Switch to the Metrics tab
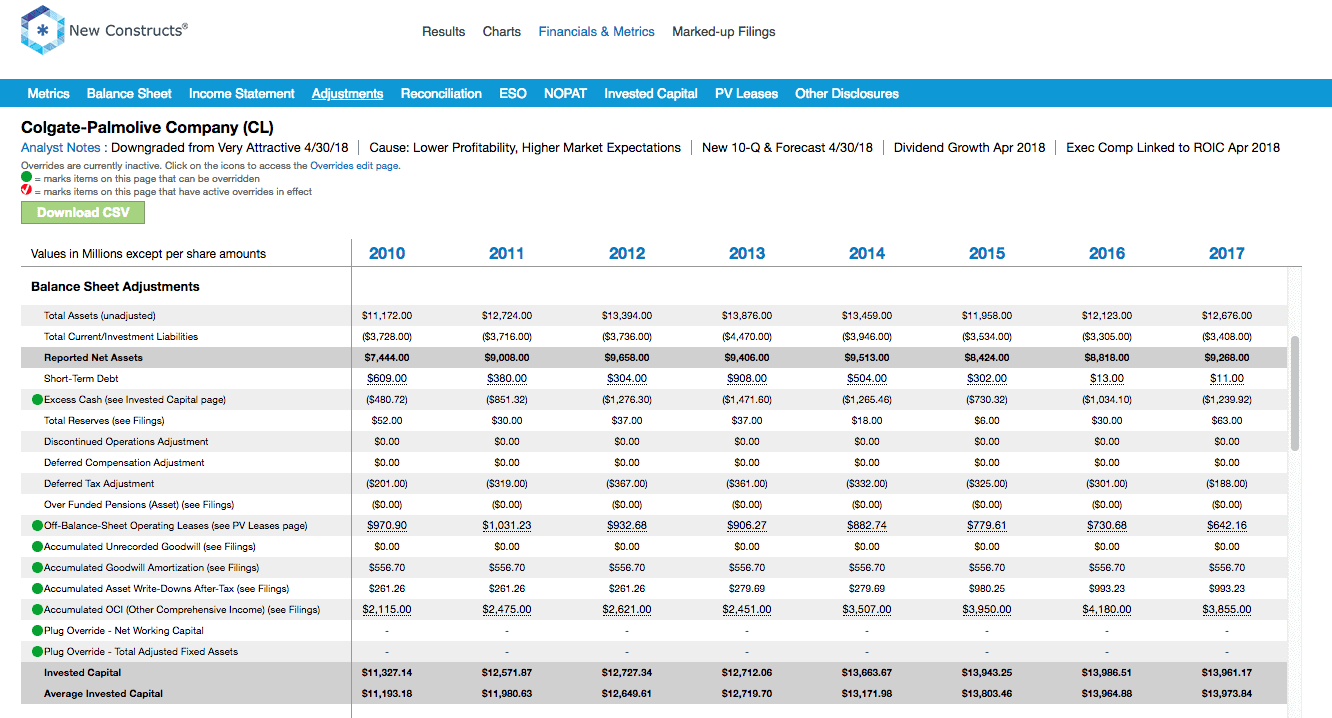This screenshot has width=1332, height=718. coord(48,94)
